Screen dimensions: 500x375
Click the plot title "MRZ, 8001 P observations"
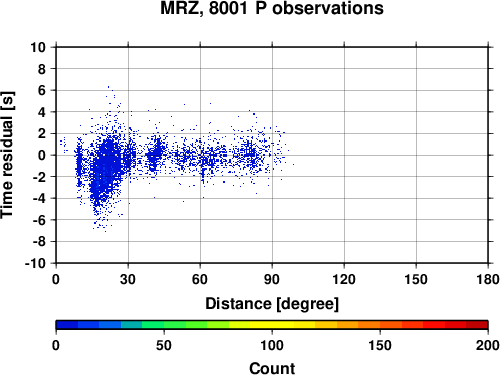(272, 8)
